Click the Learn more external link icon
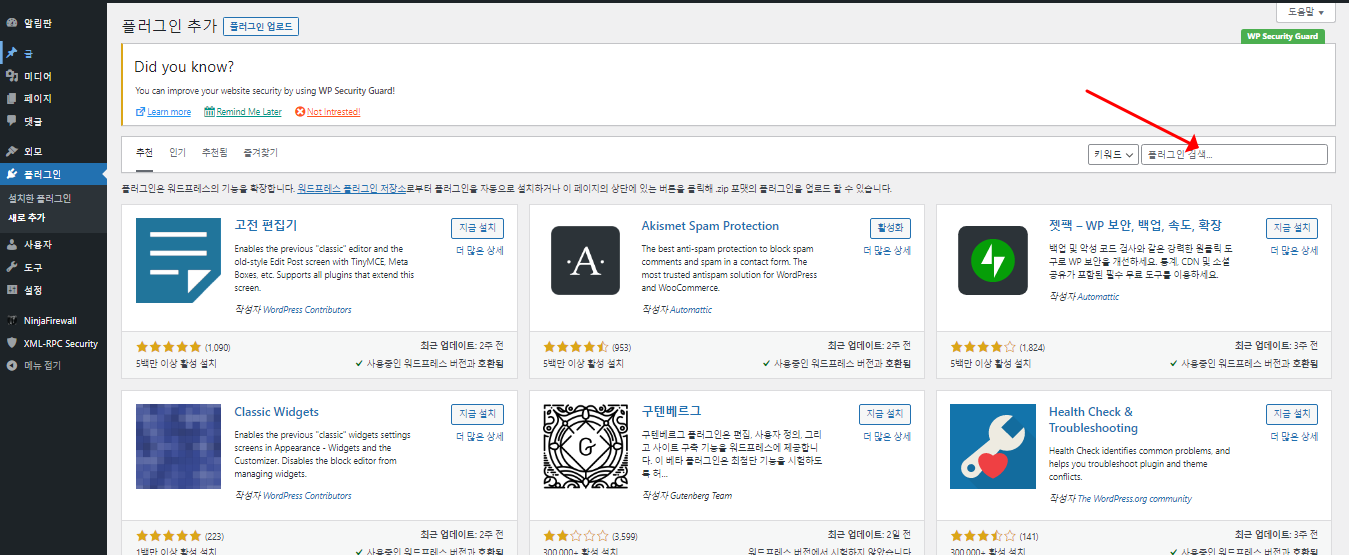 point(140,112)
